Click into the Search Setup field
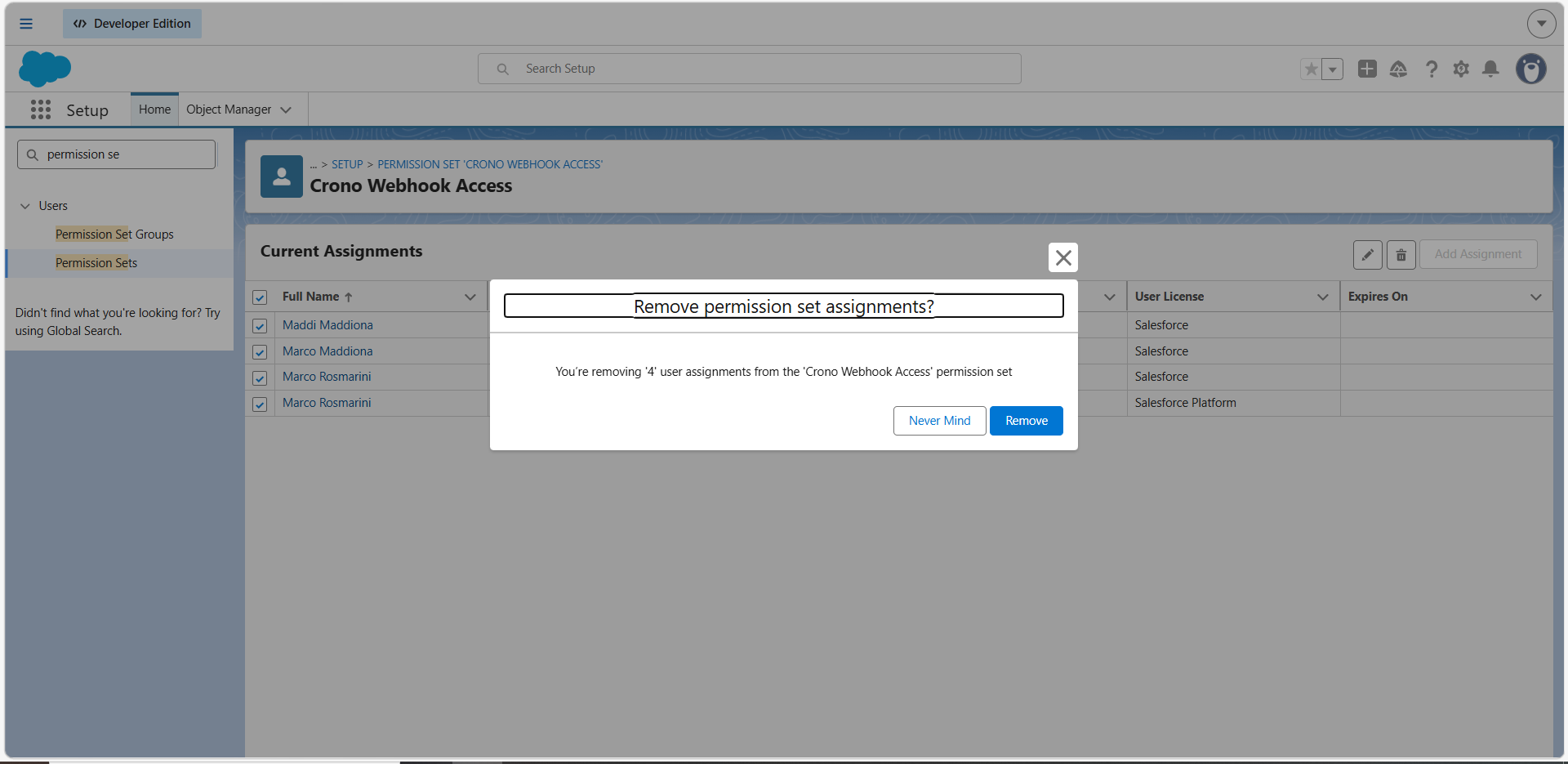Screen dimensions: 1568x764 [x=750, y=69]
